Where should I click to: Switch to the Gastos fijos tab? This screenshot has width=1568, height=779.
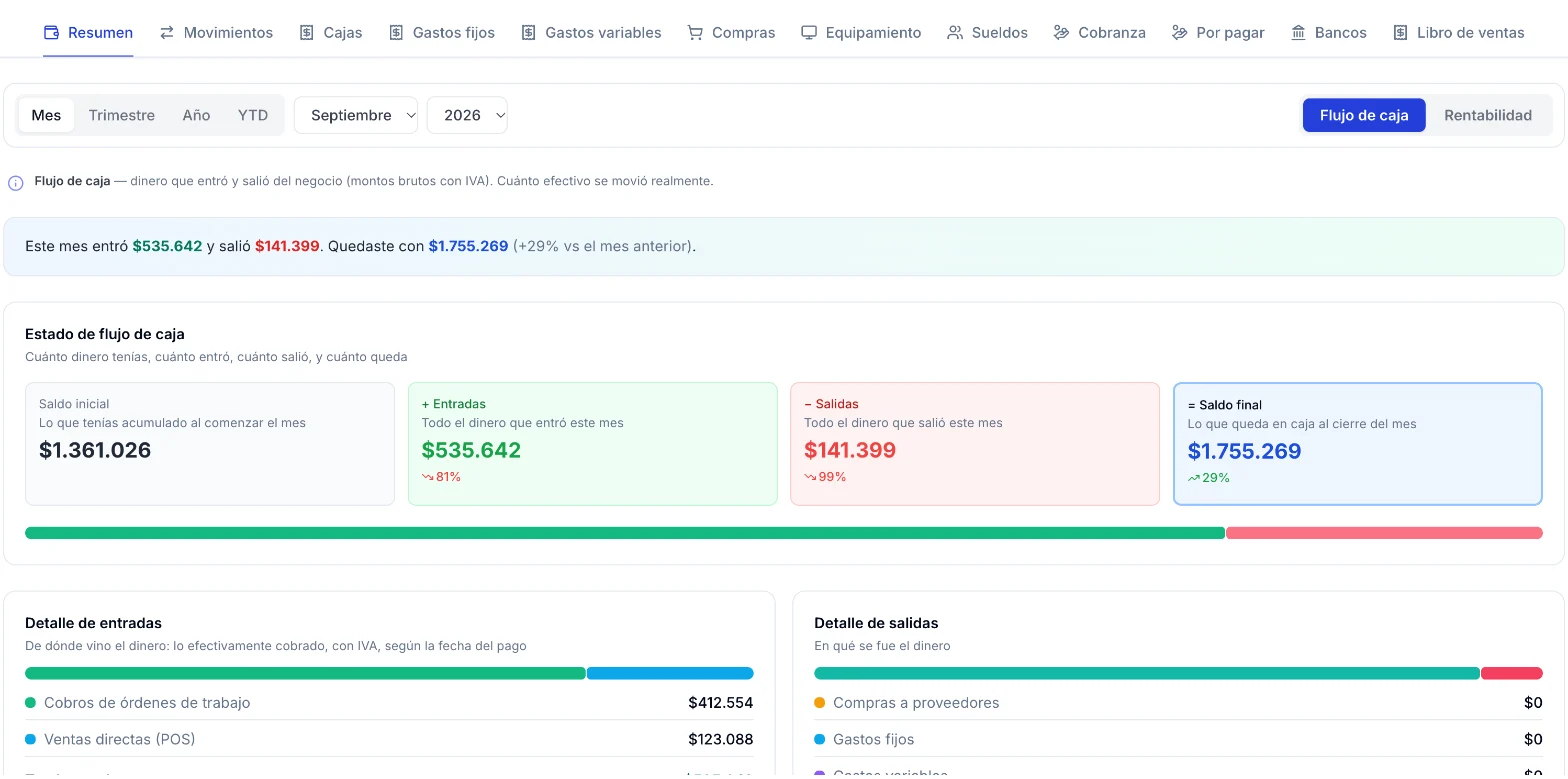coord(442,32)
